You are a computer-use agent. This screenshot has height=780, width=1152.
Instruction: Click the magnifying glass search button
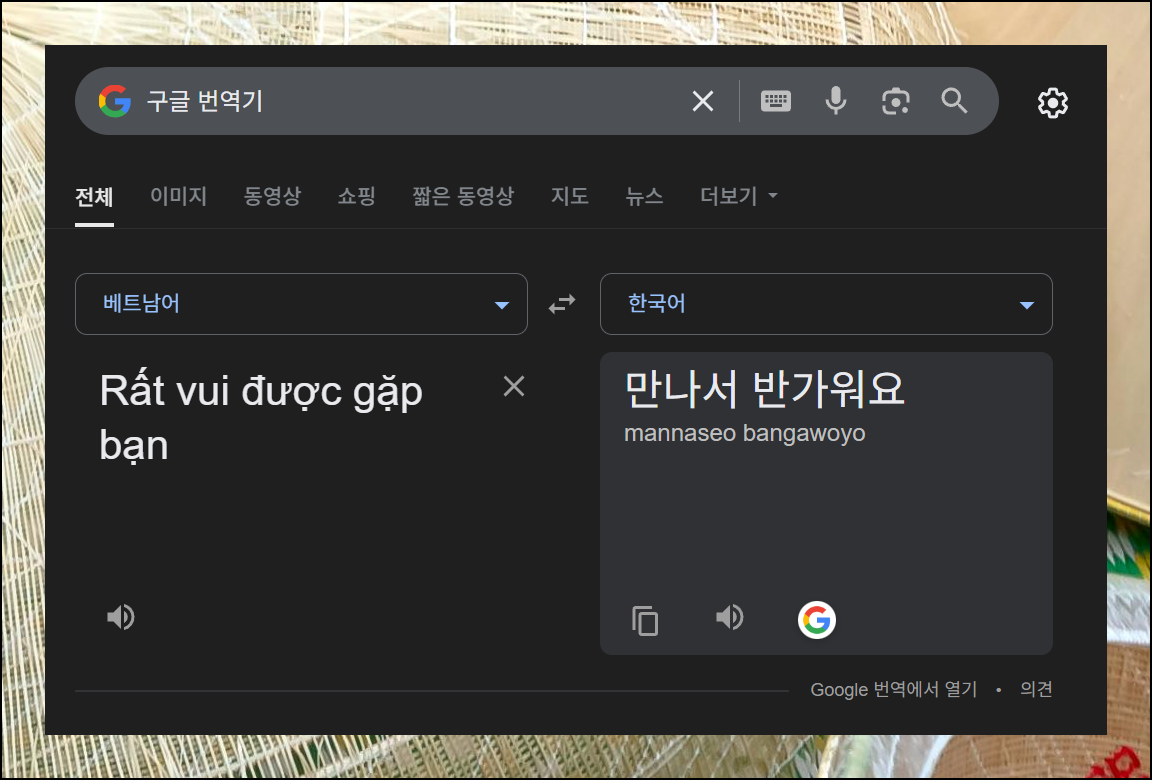click(x=954, y=101)
